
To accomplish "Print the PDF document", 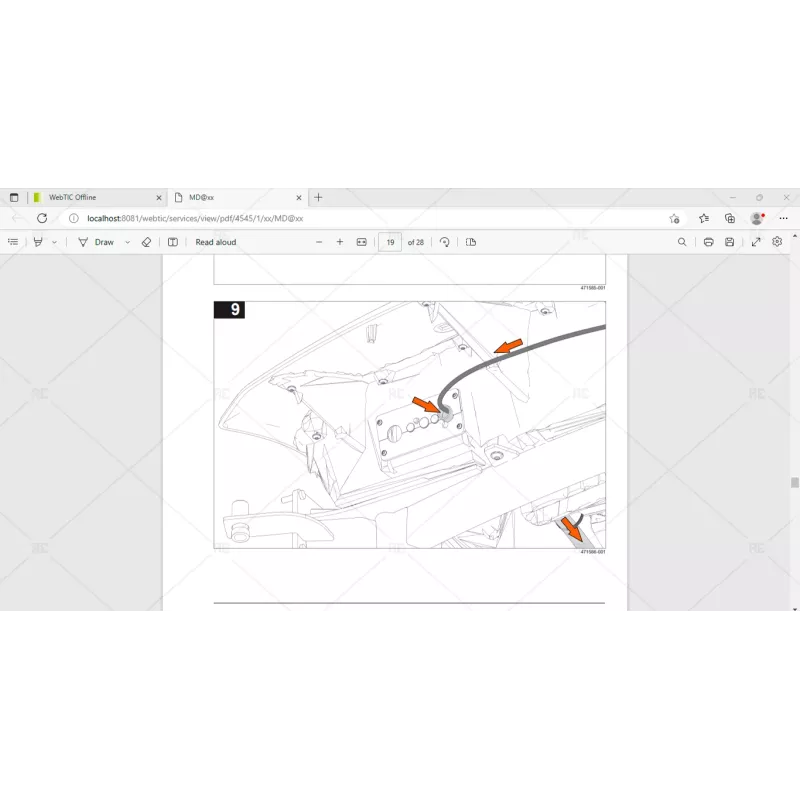I will pyautogui.click(x=708, y=242).
